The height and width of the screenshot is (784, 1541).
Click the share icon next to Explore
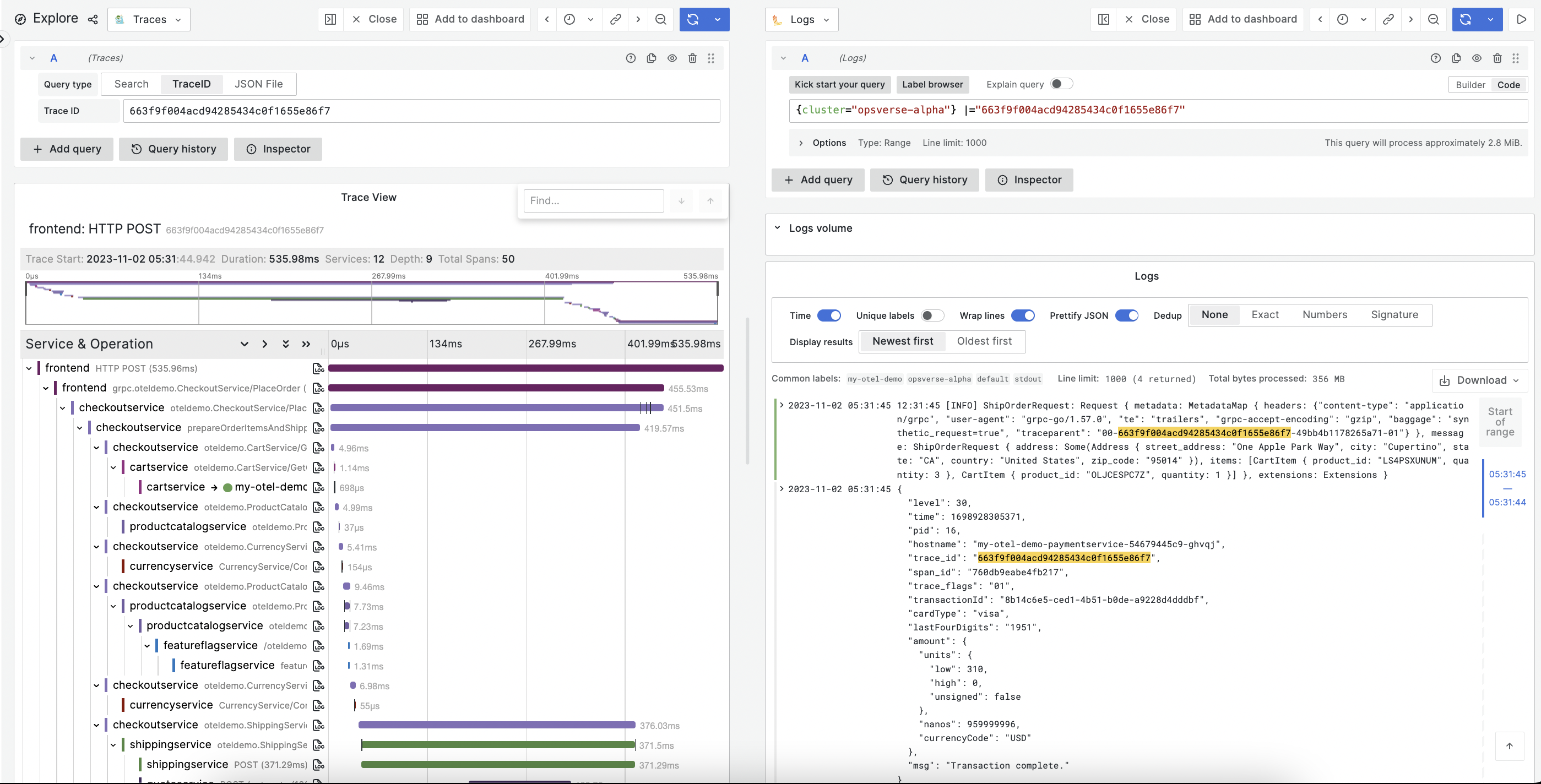pyautogui.click(x=93, y=19)
